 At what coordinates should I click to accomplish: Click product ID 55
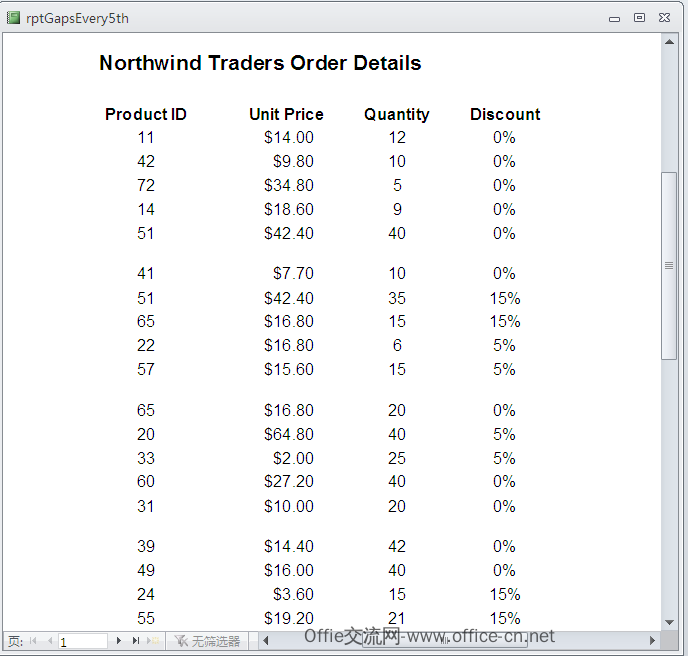click(146, 618)
